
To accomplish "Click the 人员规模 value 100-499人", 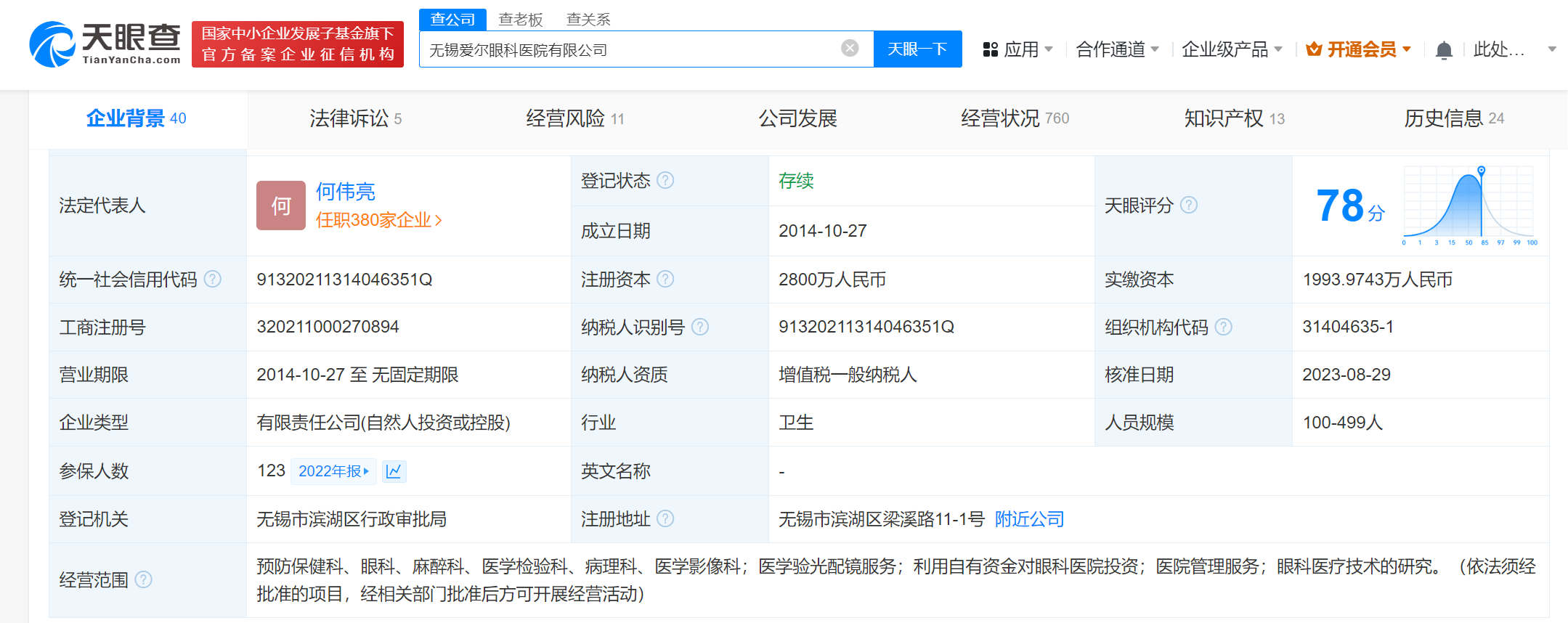I will (1343, 423).
